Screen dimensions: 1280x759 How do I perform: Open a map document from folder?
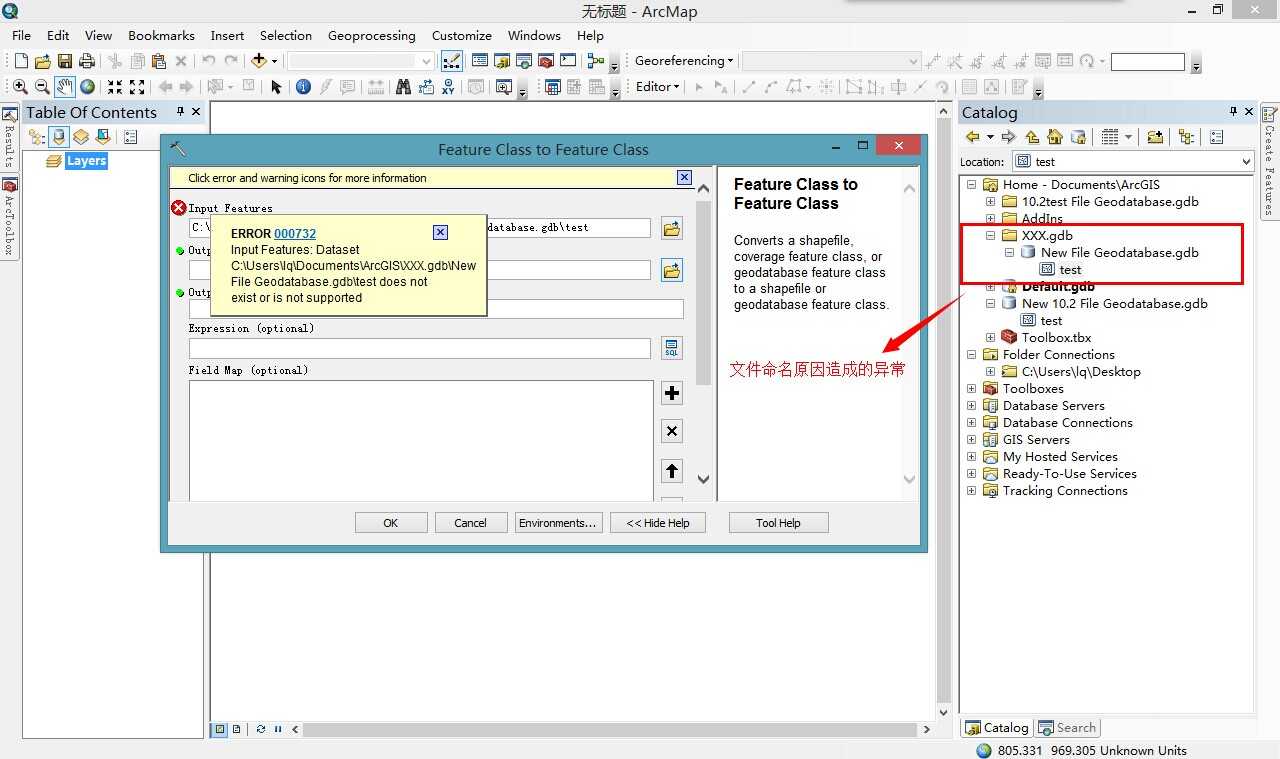coord(43,61)
